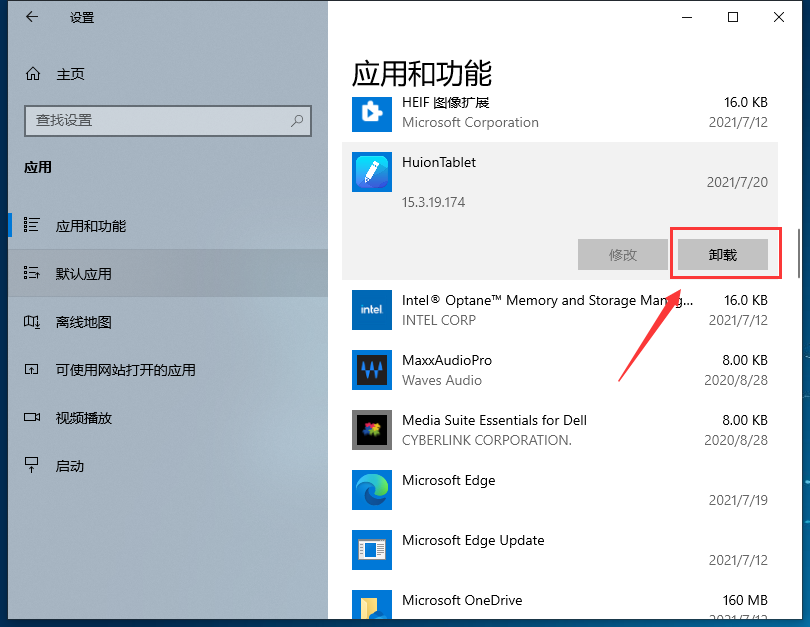Go to 主页 home page
This screenshot has width=810, height=627.
(168, 74)
